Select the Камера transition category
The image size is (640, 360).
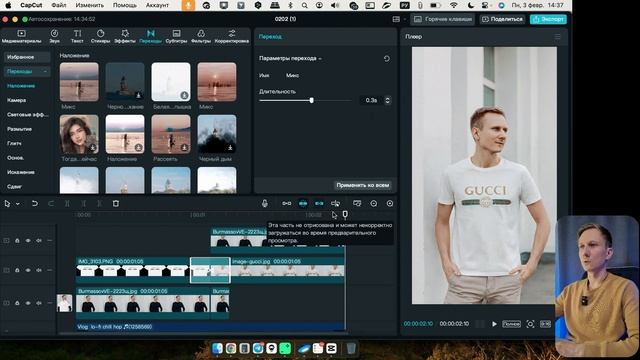(x=17, y=100)
